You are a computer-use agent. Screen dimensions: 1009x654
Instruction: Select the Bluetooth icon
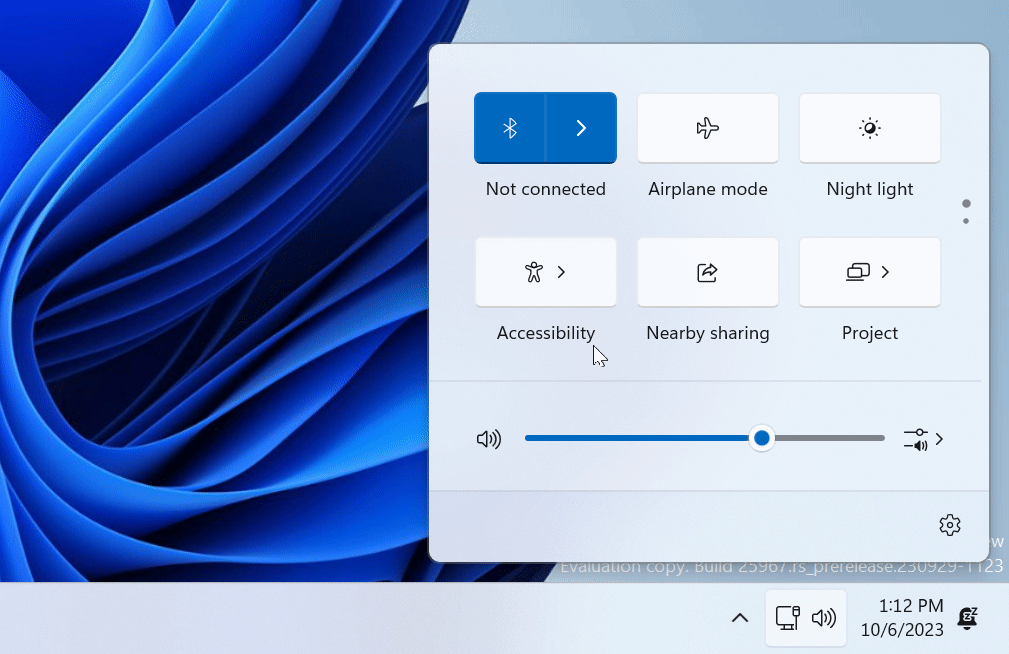point(511,127)
